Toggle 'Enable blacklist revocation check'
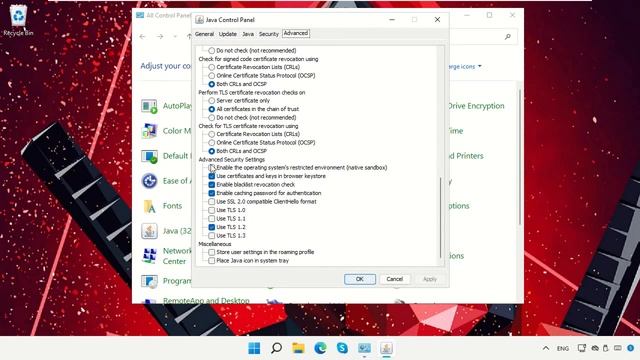The image size is (640, 360). [211, 184]
